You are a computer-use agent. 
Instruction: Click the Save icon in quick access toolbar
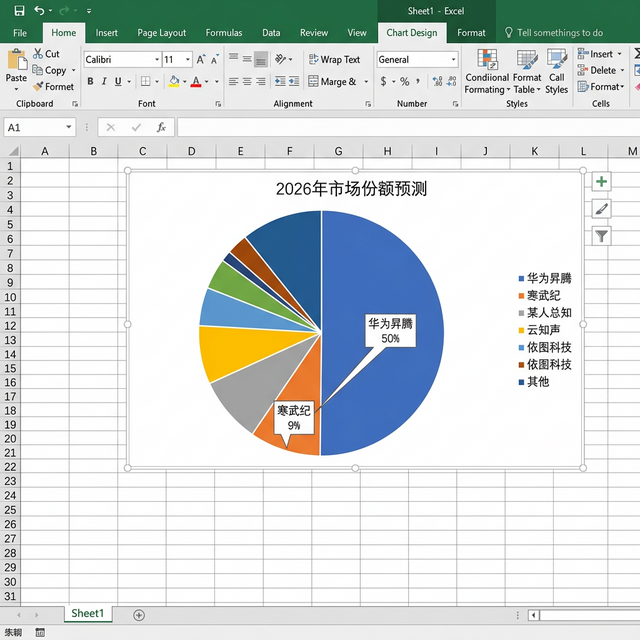19,11
